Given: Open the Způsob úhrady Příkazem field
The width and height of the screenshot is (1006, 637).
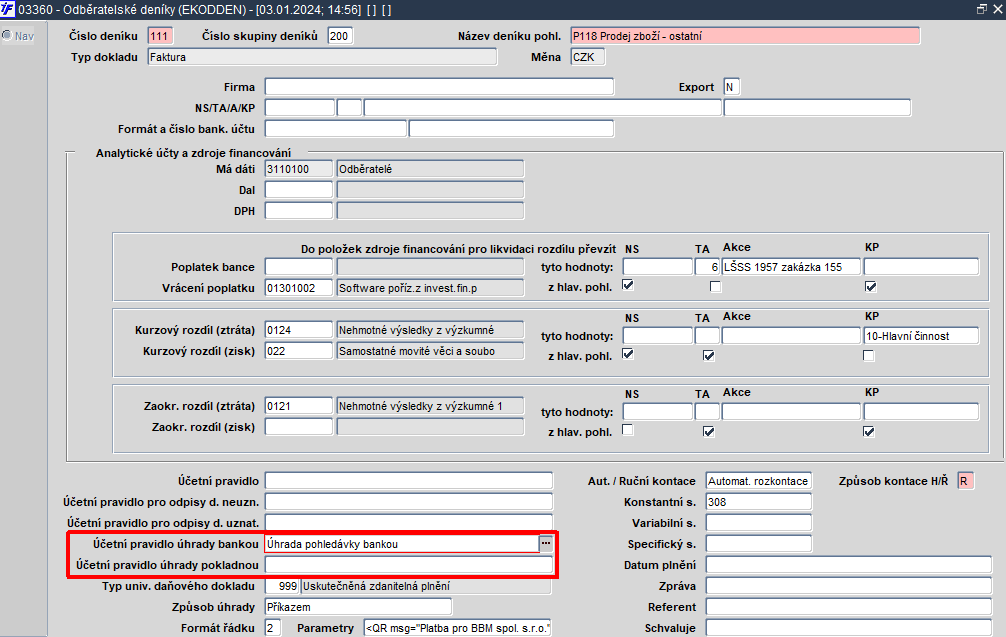Looking at the screenshot, I should click(358, 607).
